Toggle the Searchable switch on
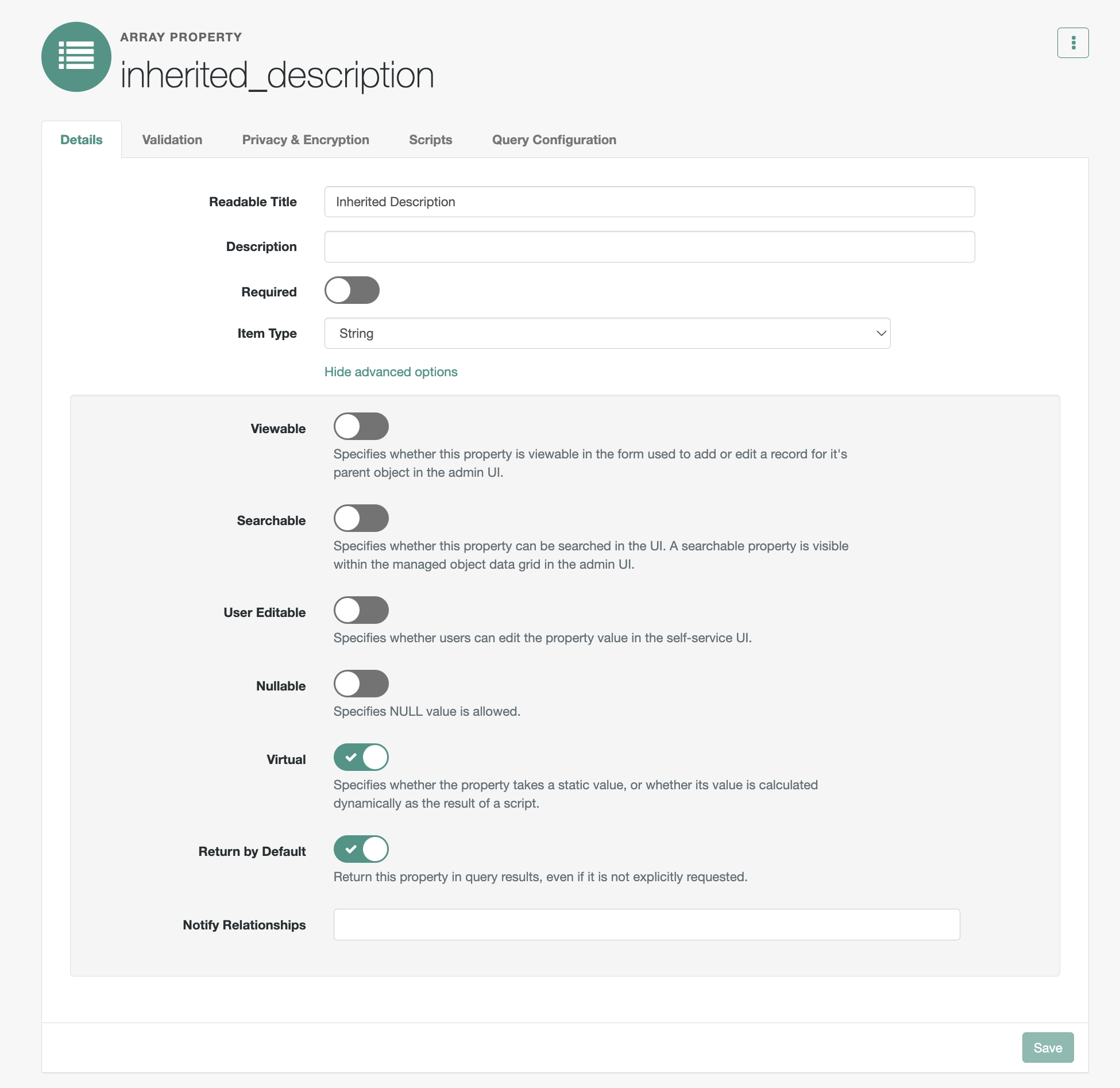 [x=360, y=518]
